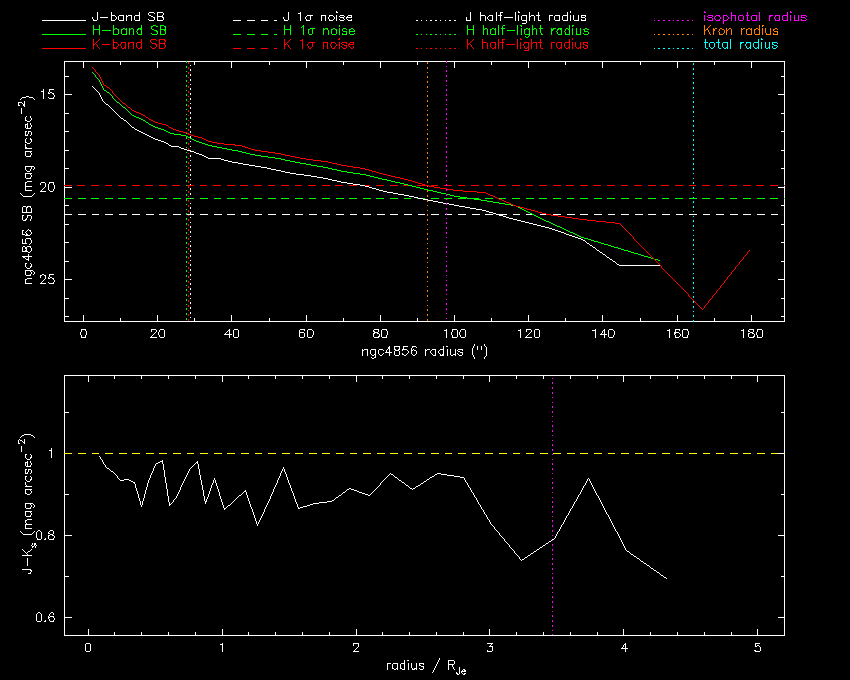Click the 180 tick label on radius axis

click(751, 334)
